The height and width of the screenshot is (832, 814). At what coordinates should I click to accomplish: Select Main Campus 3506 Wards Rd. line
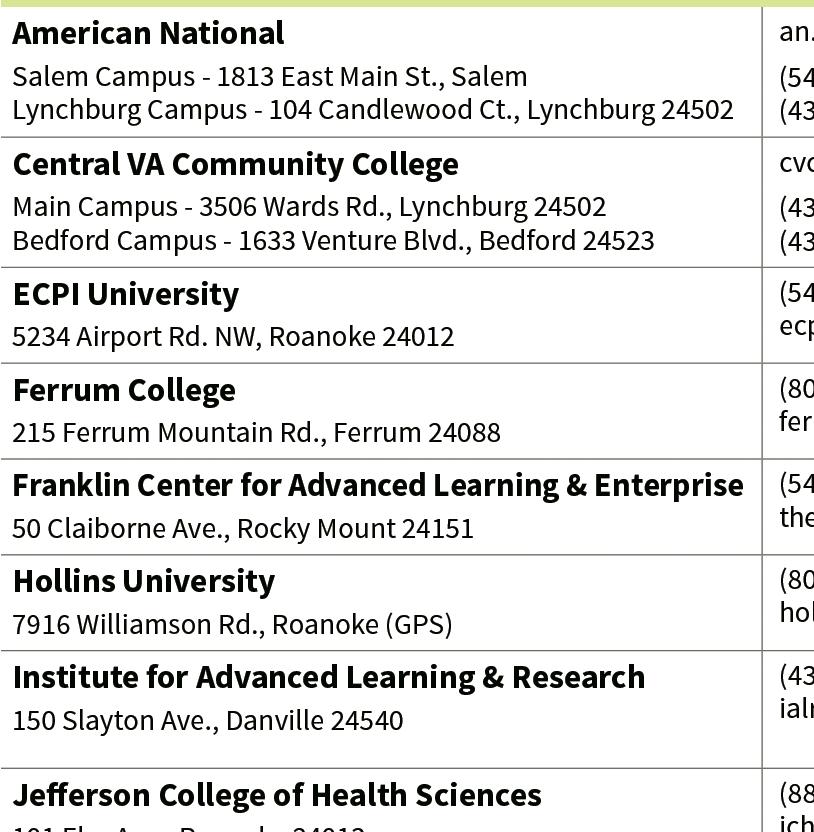pyautogui.click(x=309, y=207)
